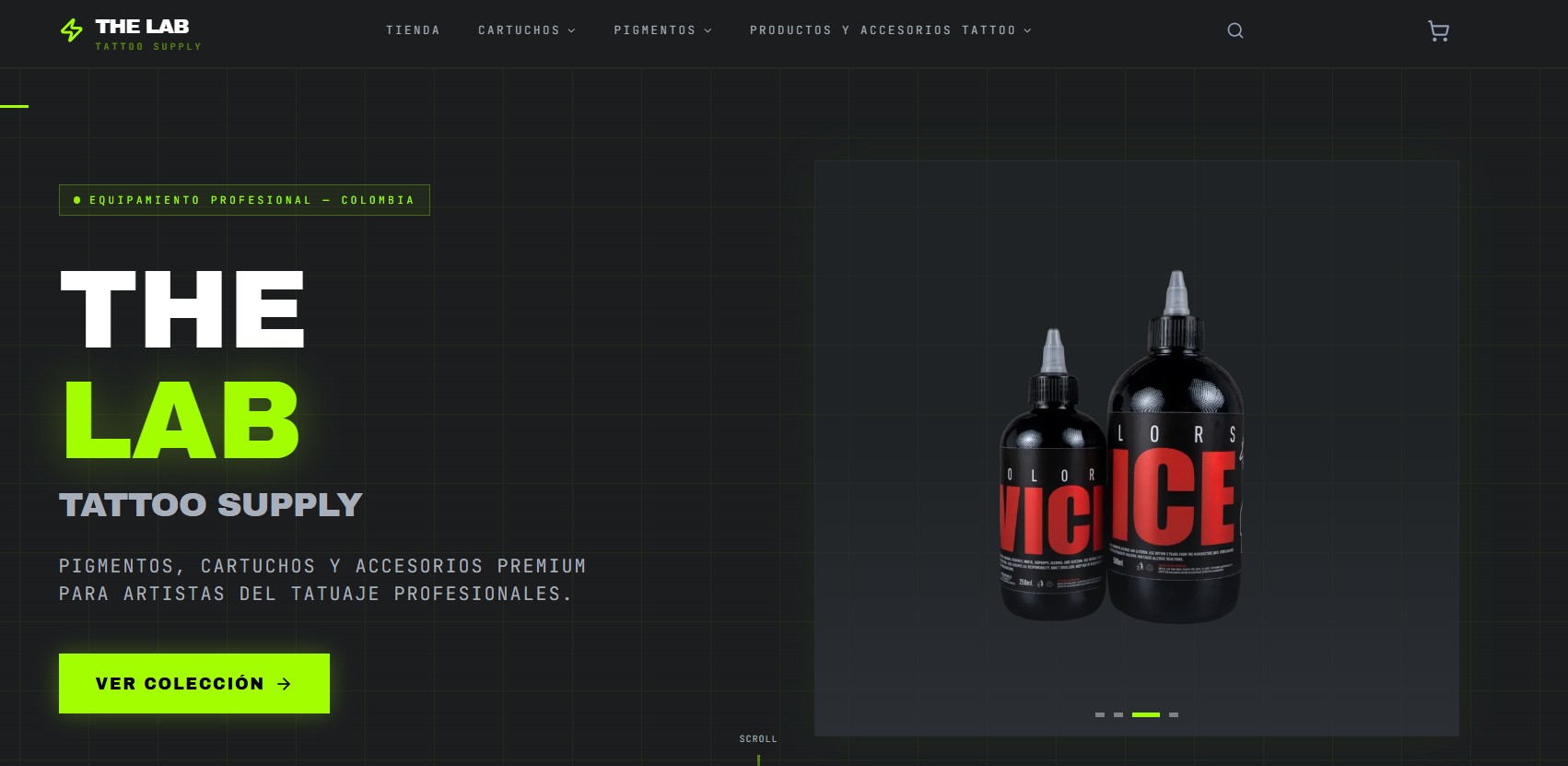Click the arrow in Ver Colección button
This screenshot has height=766, width=1568.
click(284, 683)
